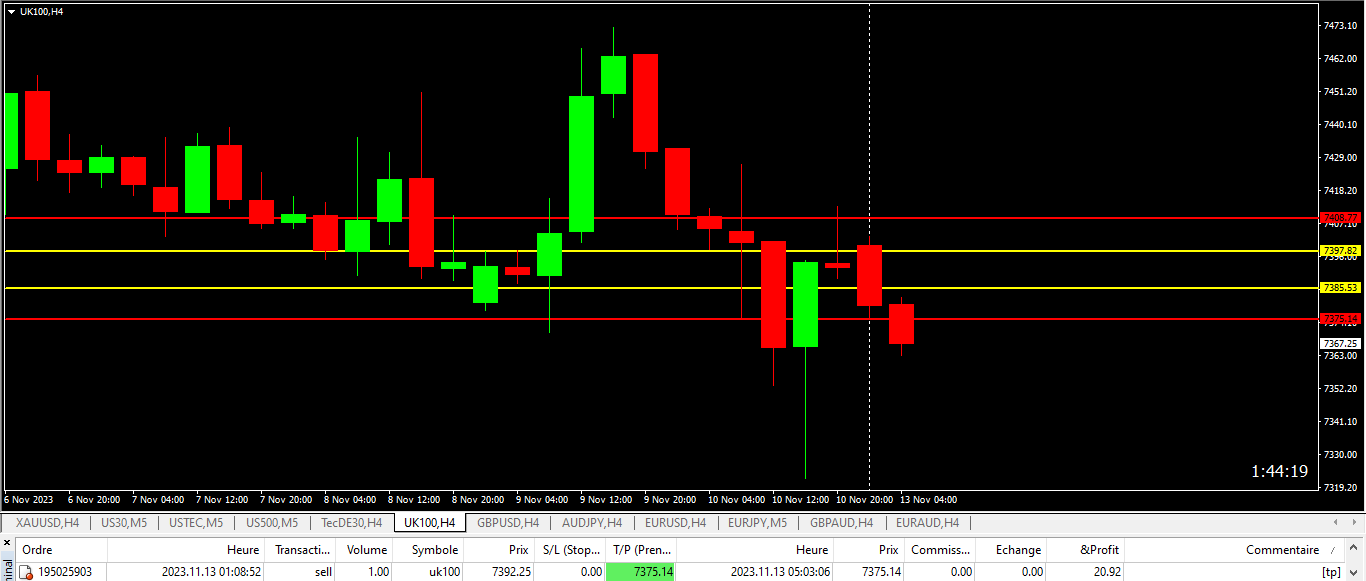The height and width of the screenshot is (581, 1366).
Task: Open the UK100,H4 chart title dropdown arrow
Action: coord(11,12)
